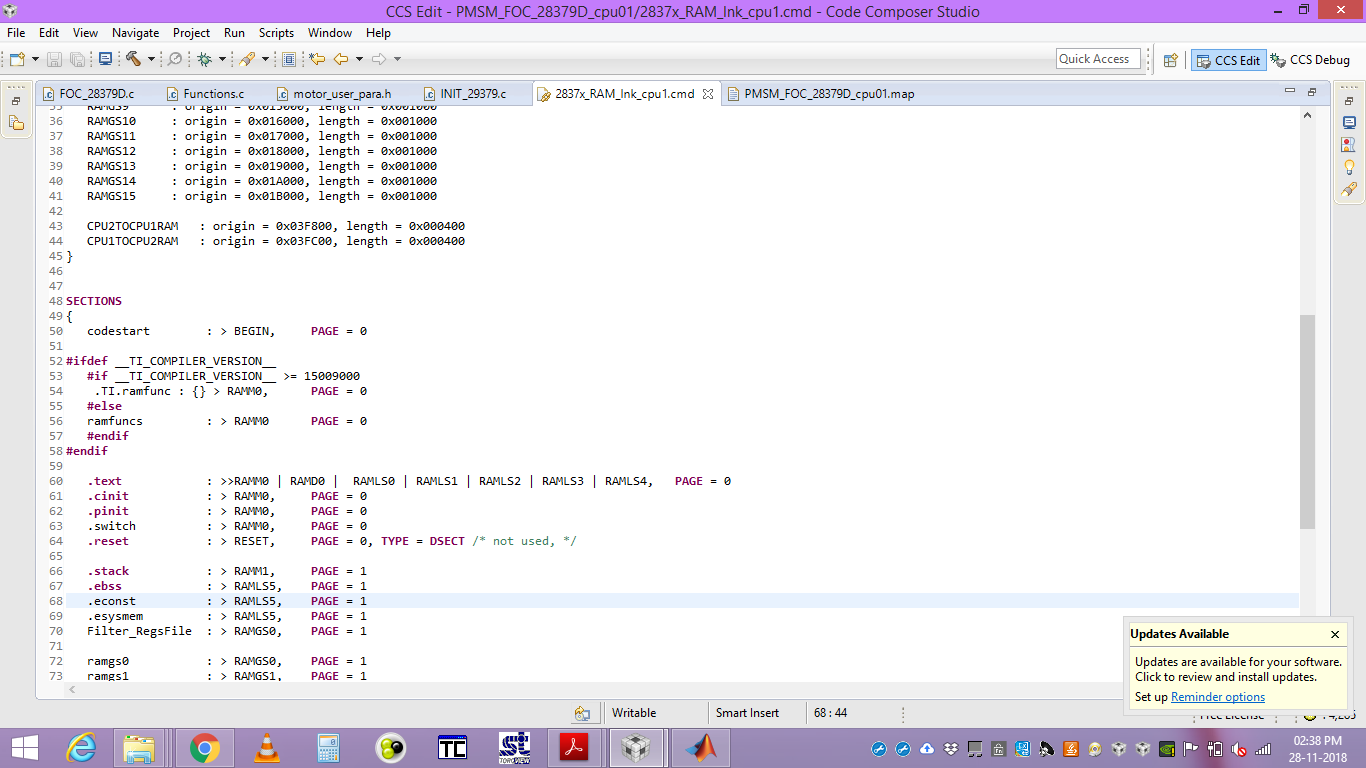Open the terminal monitor toolbar icon
Viewport: 1366px width, 768px height.
[105, 59]
